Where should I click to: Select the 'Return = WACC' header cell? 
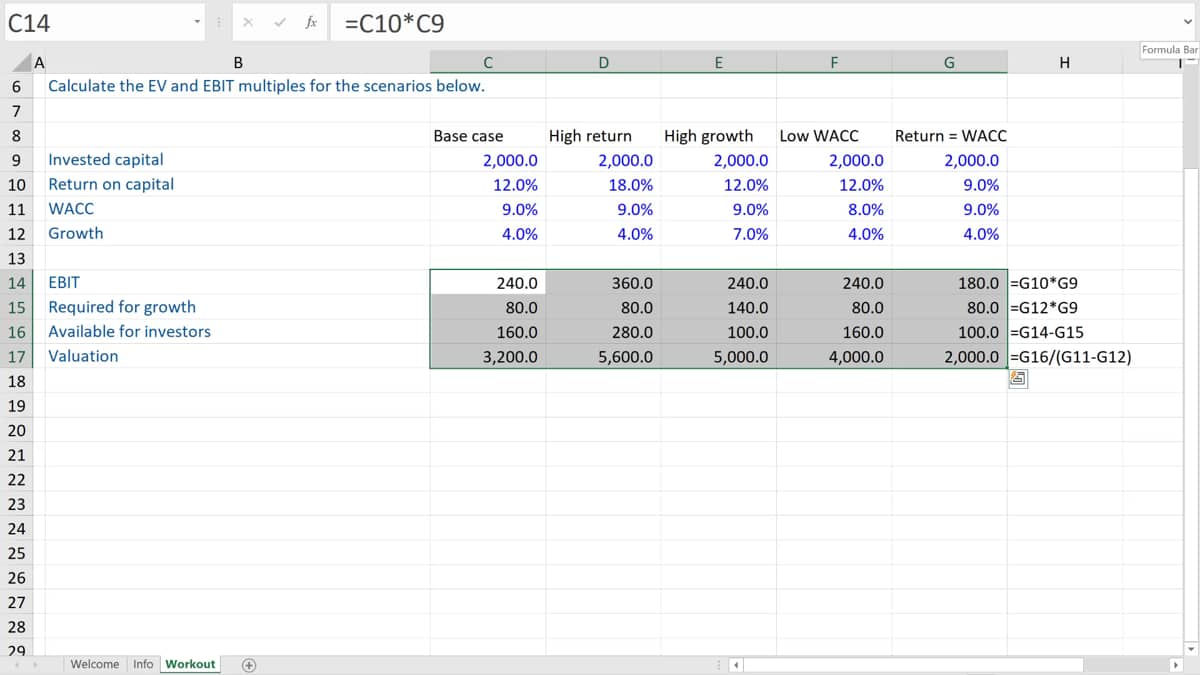(x=950, y=136)
